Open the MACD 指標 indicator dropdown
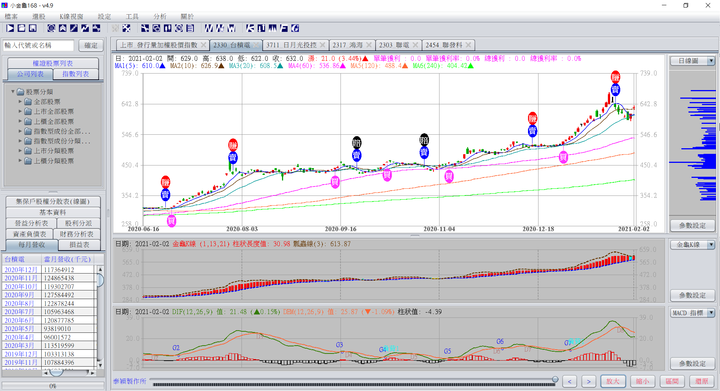 click(692, 313)
